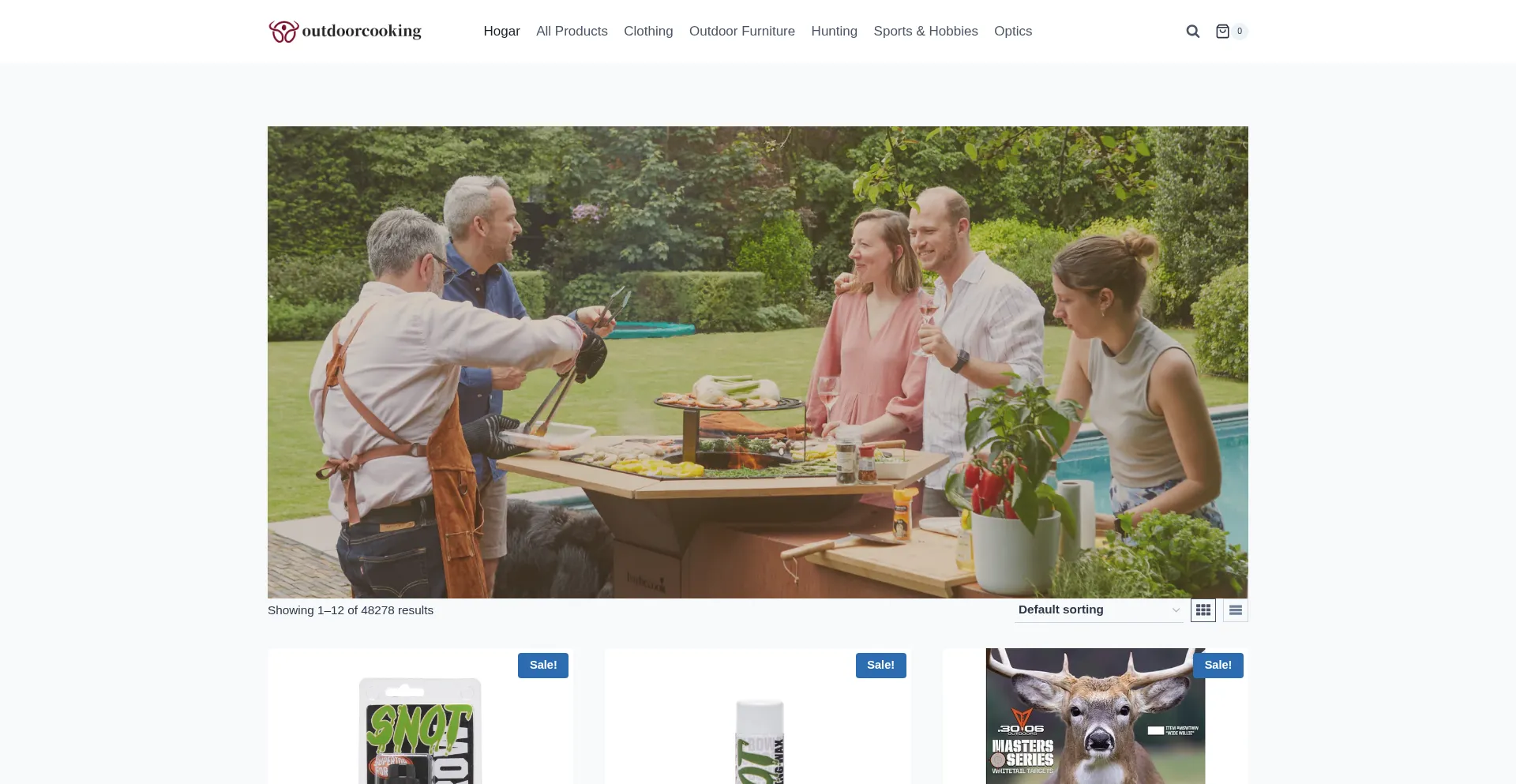
Task: Click the sorting dropdown chevron arrow
Action: pos(1176,610)
